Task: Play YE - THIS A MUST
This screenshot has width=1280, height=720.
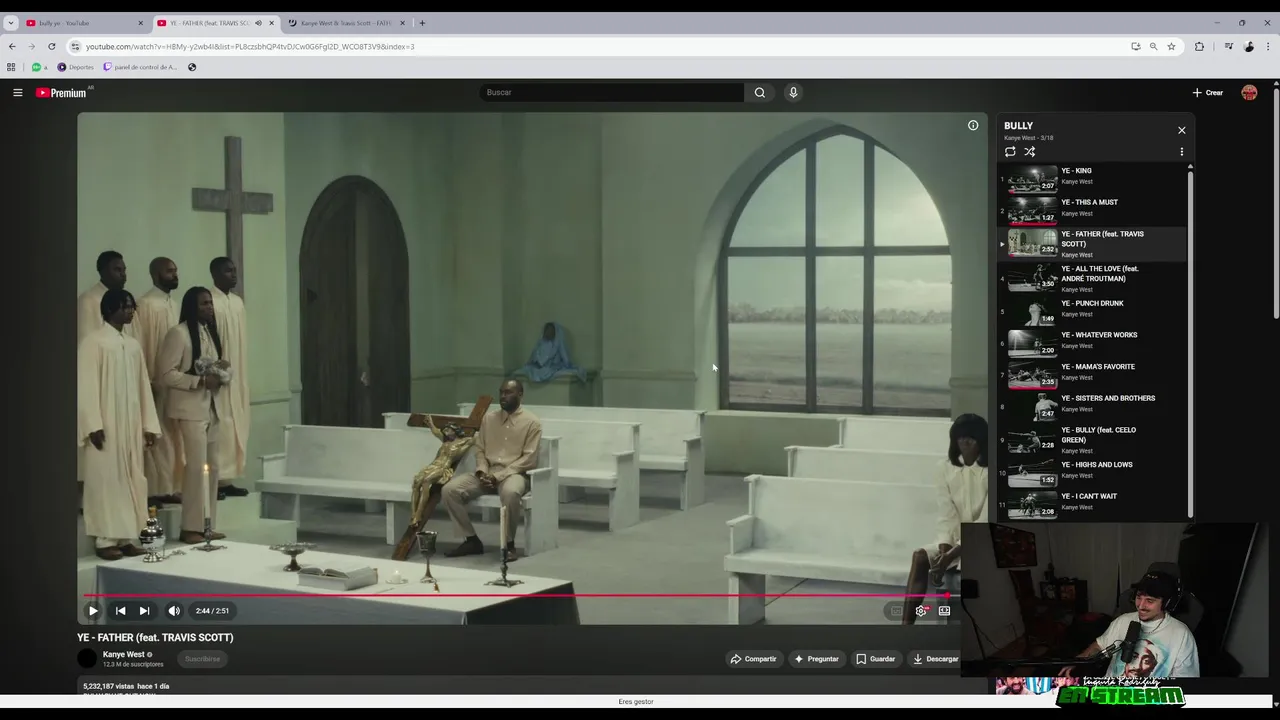Action: point(1092,211)
